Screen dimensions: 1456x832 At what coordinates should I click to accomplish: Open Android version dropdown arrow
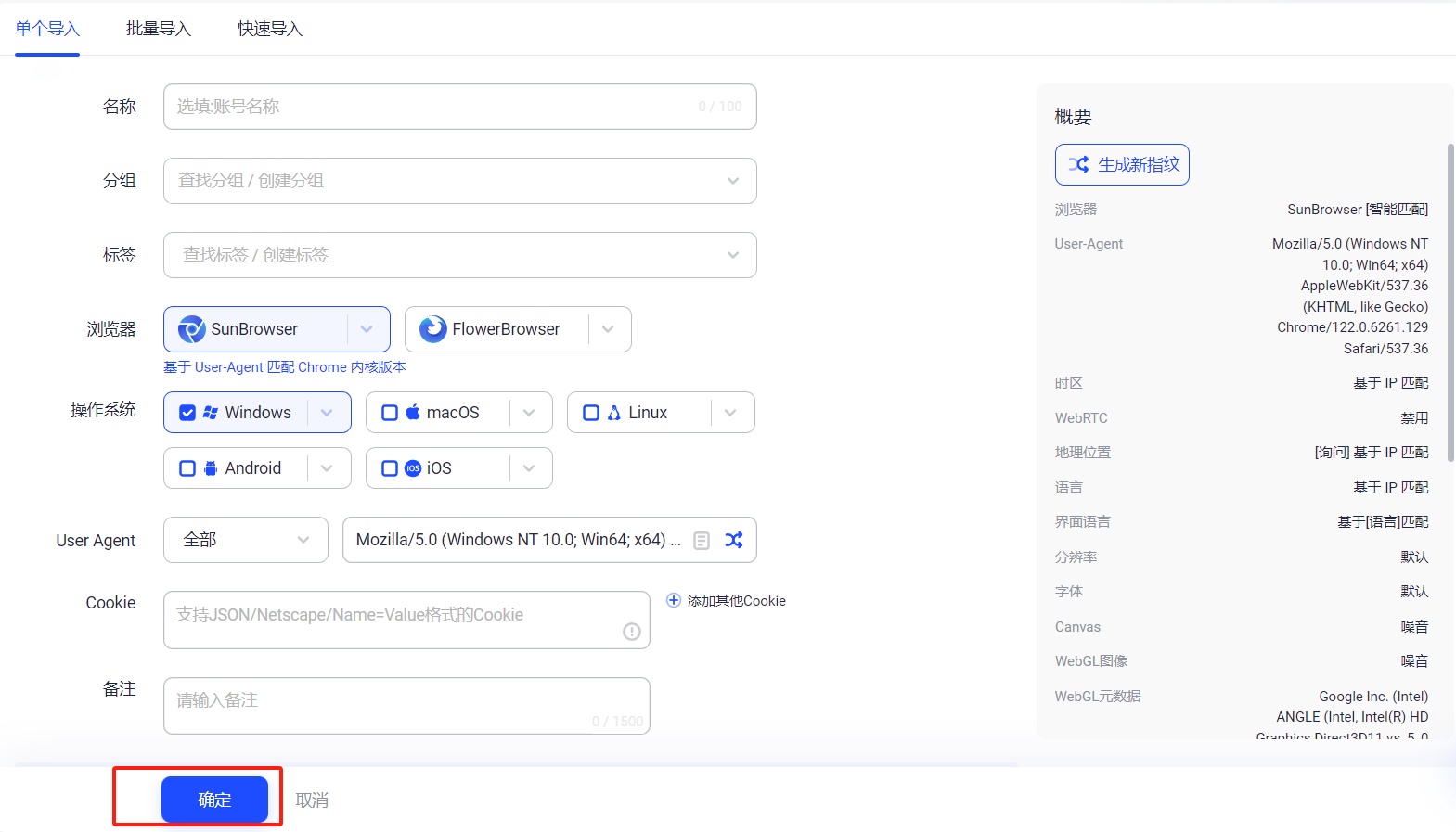[327, 468]
